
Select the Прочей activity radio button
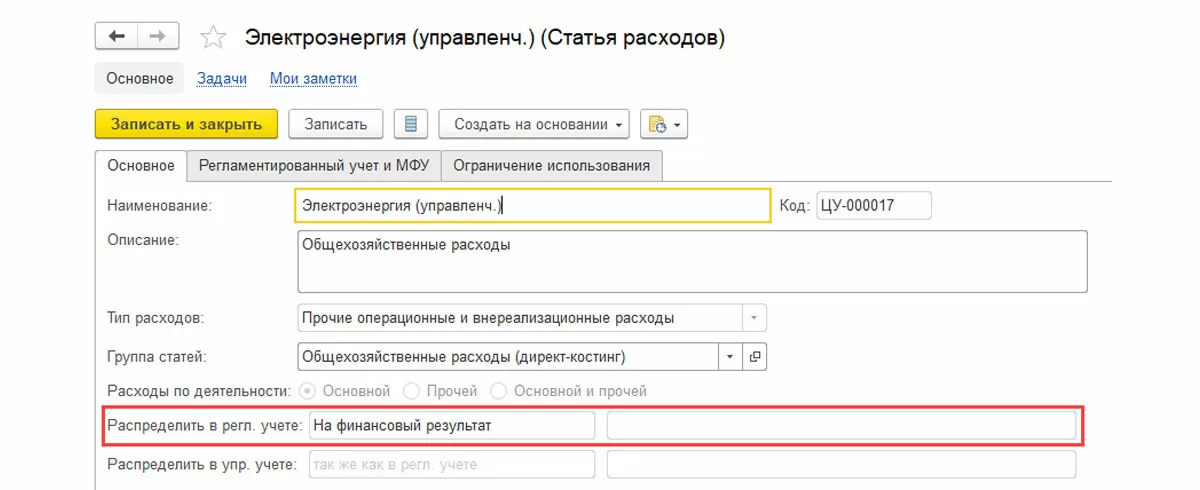coord(410,391)
